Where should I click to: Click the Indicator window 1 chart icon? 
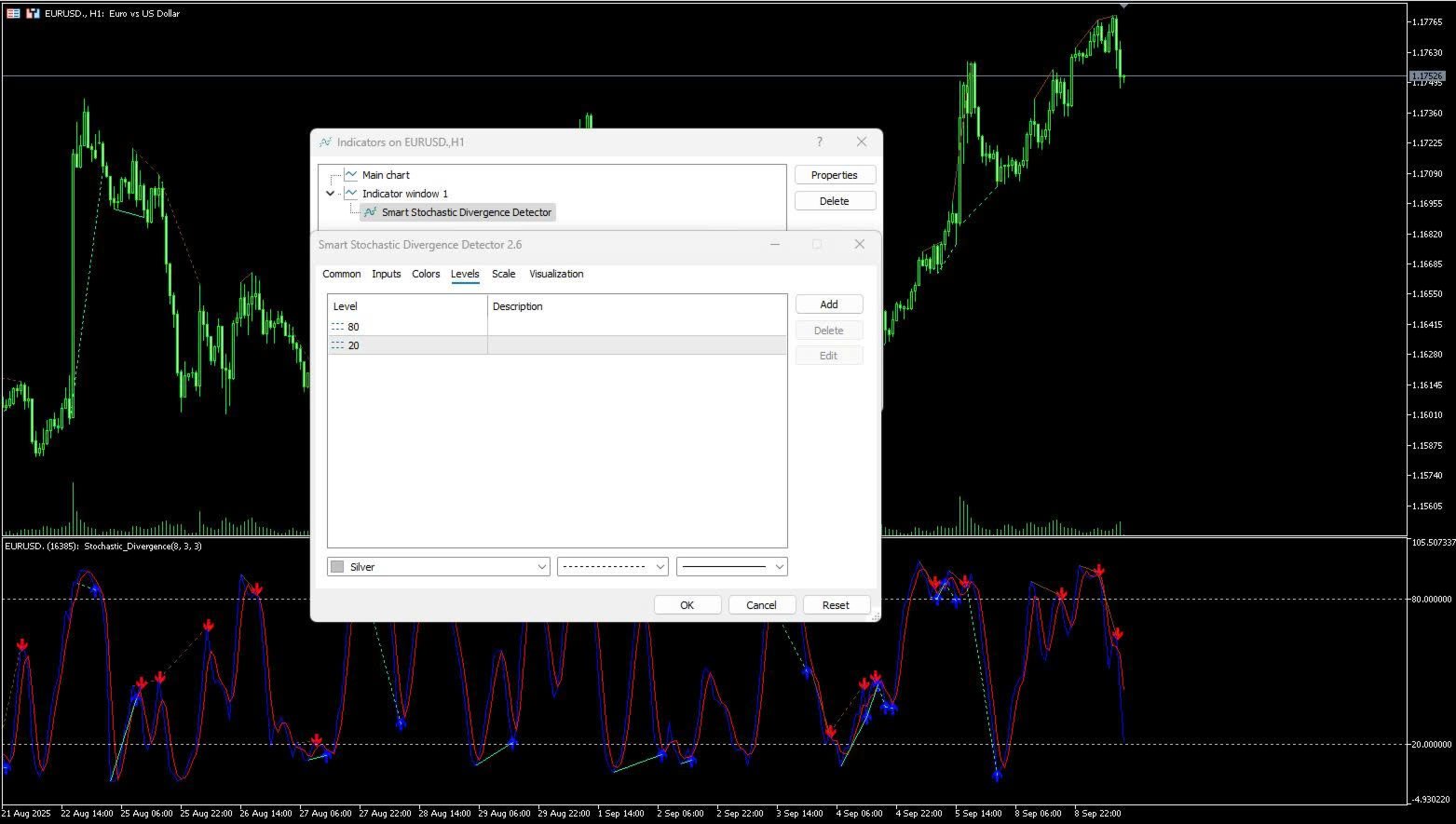point(351,193)
